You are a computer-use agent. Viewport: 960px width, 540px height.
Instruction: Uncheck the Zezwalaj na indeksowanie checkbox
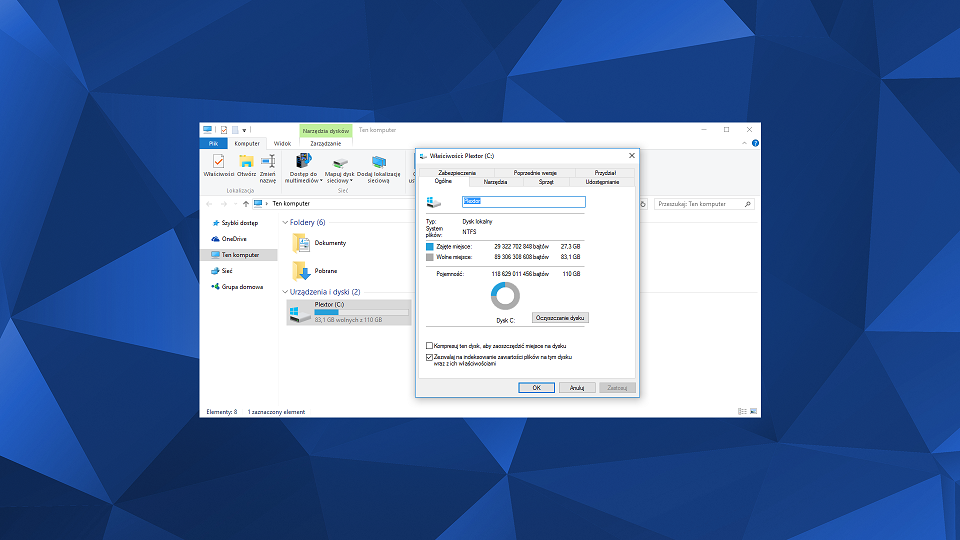(429, 357)
